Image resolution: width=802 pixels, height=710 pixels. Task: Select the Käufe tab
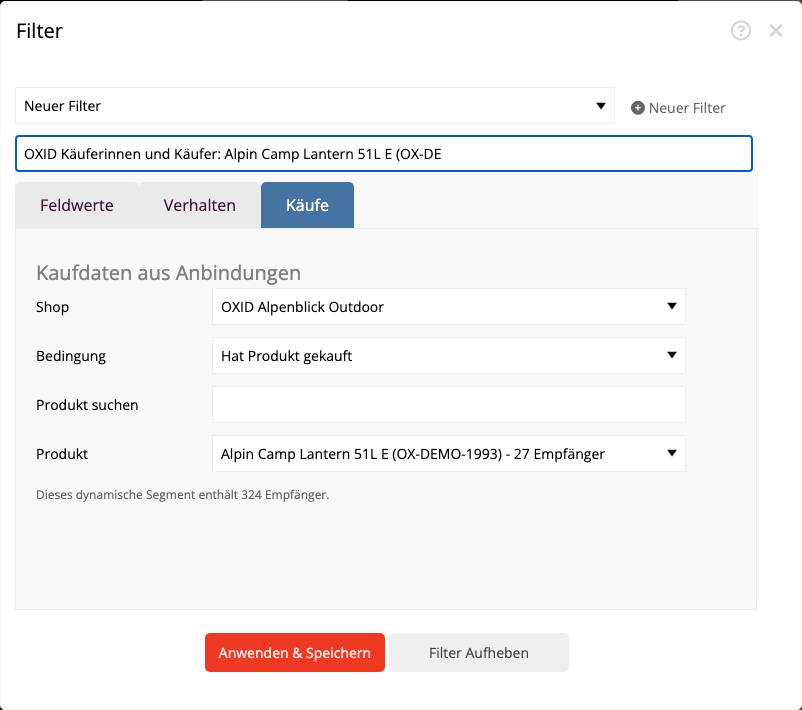tap(307, 205)
